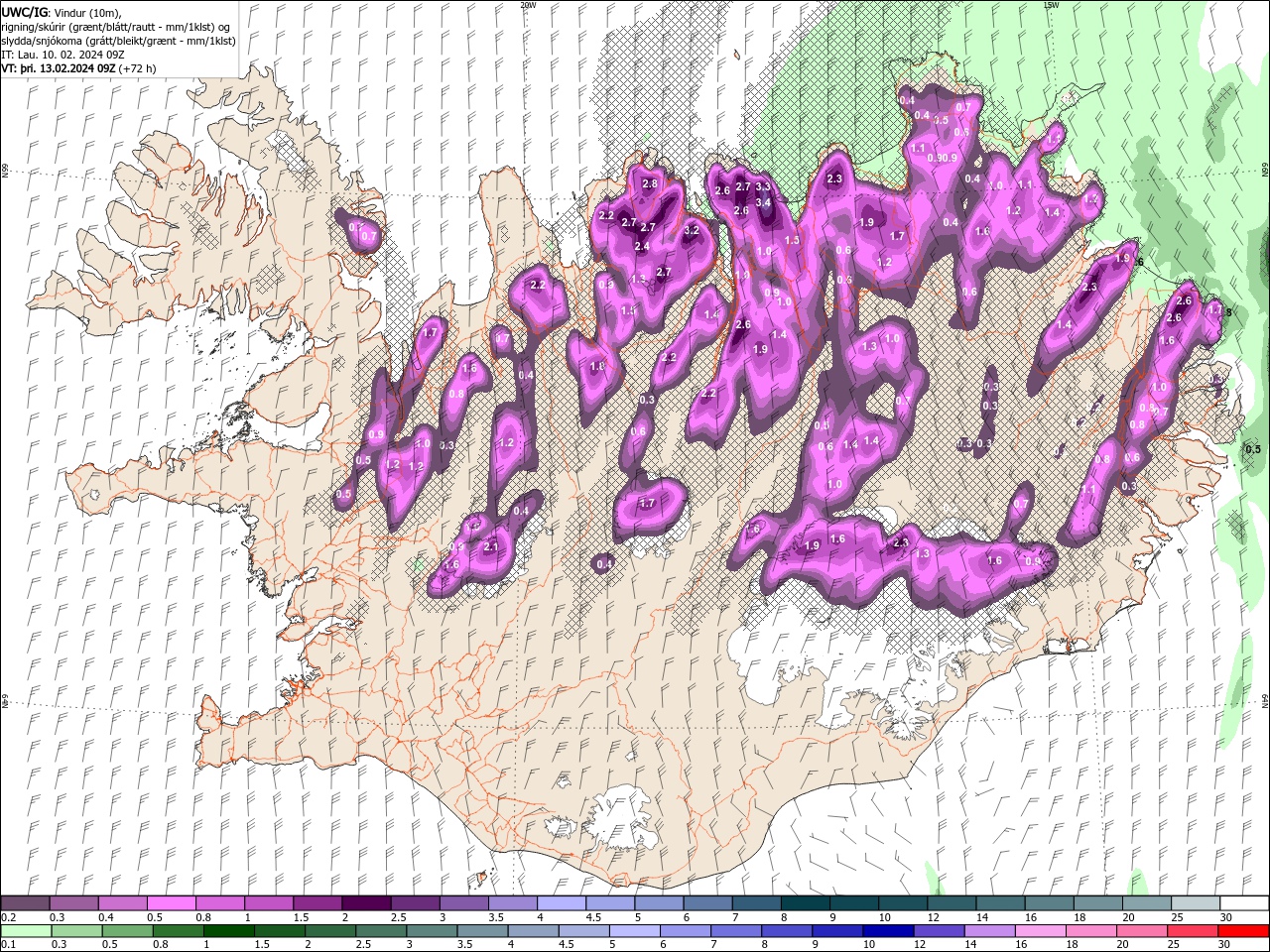Click the "2.8" snowfall value on the map
The width and height of the screenshot is (1270, 952).
pyautogui.click(x=651, y=183)
